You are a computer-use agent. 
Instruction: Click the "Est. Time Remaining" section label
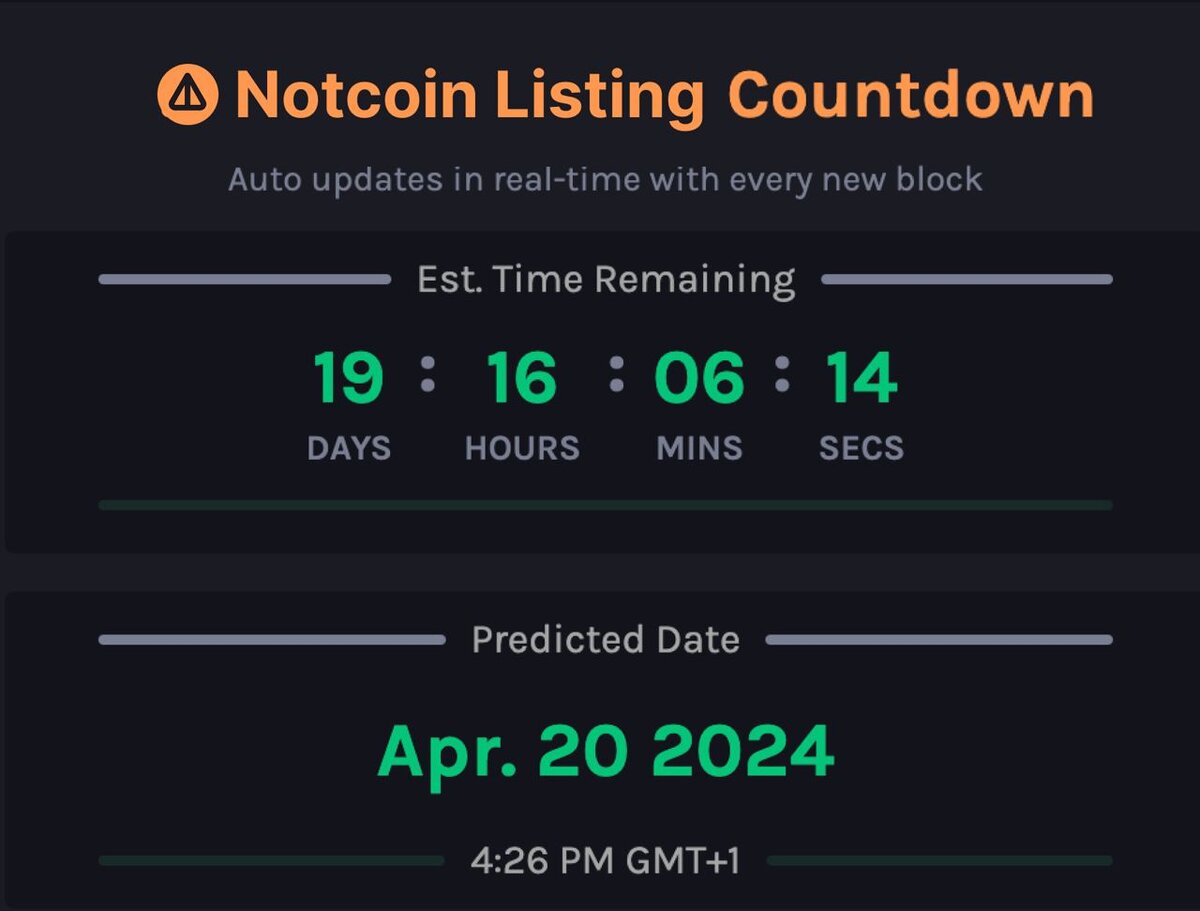[x=606, y=280]
